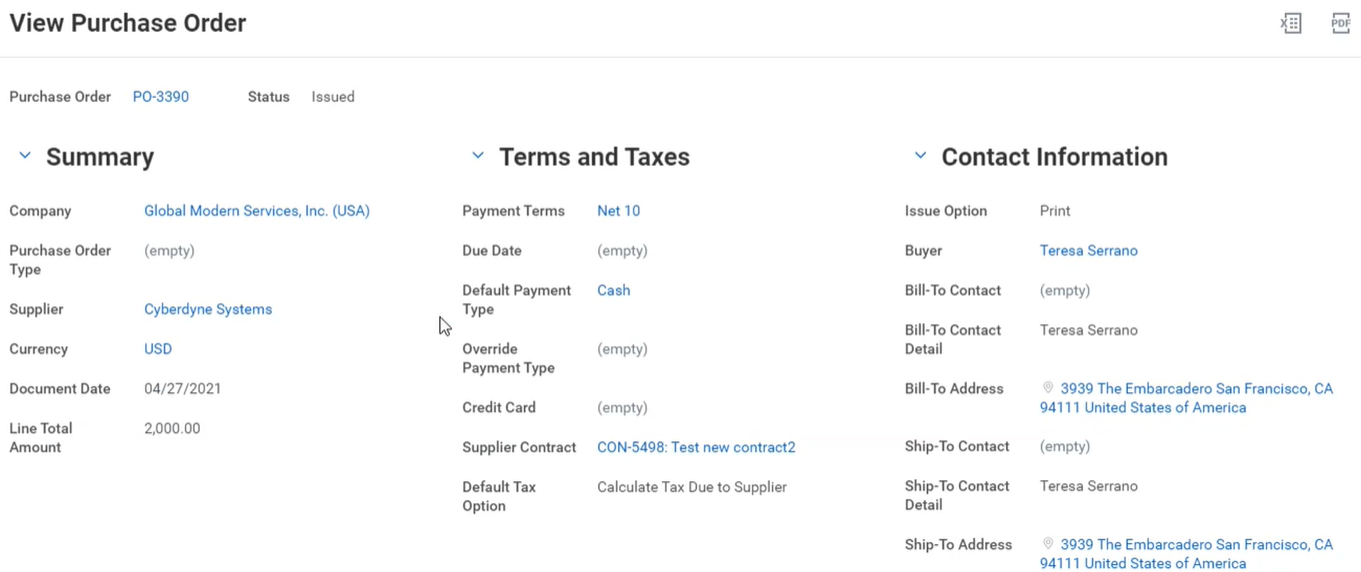1361x572 pixels.
Task: Click the Issued status value
Action: (333, 97)
